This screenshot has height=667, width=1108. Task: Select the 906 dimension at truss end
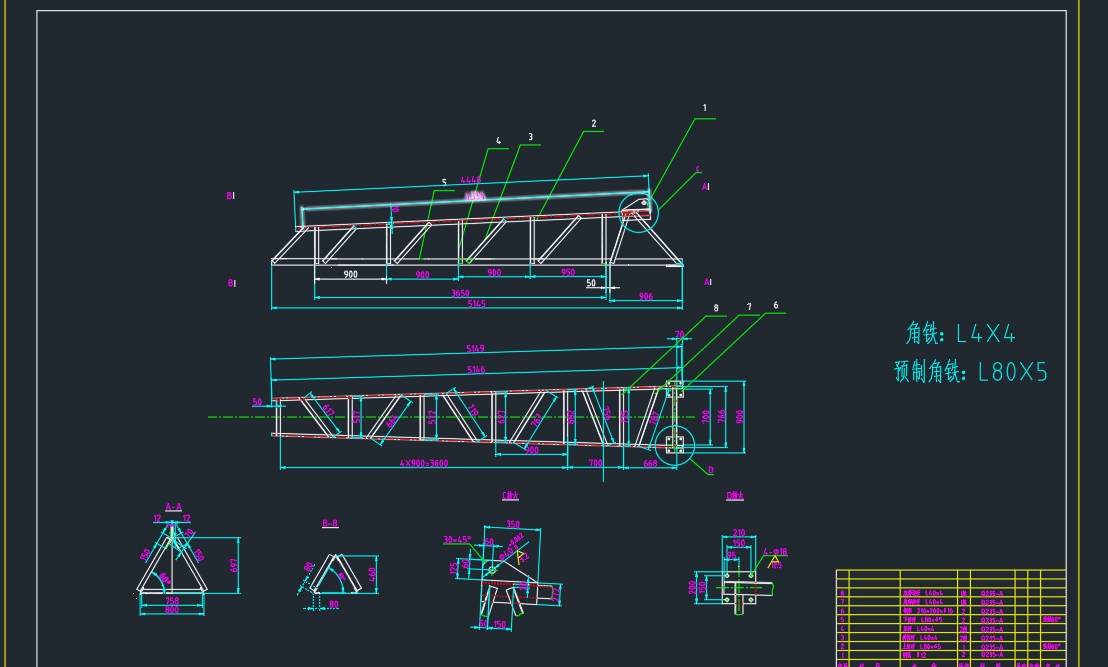[x=646, y=297]
